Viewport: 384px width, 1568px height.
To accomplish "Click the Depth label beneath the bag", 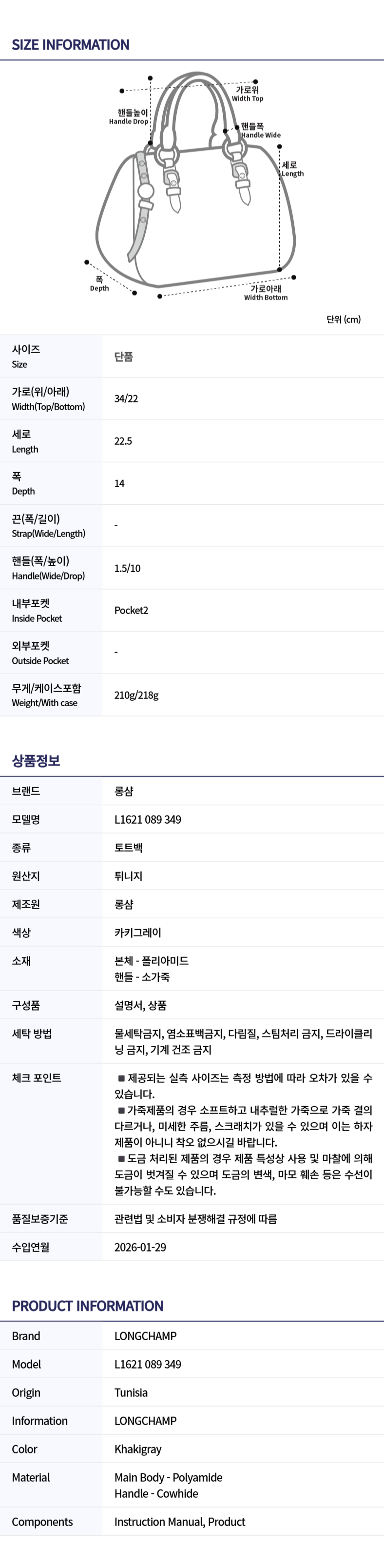I will pos(99,284).
